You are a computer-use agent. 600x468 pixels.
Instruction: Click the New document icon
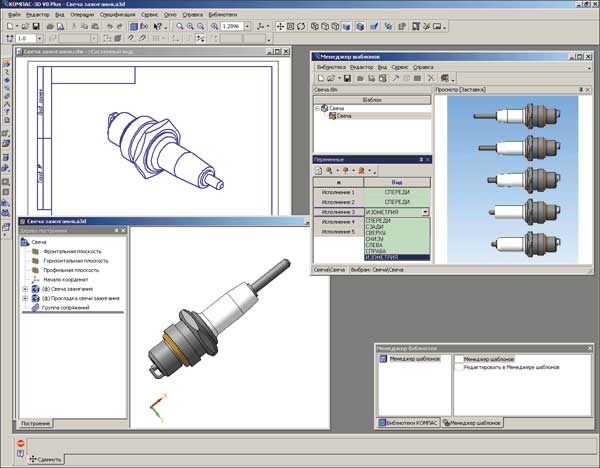[x=9, y=26]
